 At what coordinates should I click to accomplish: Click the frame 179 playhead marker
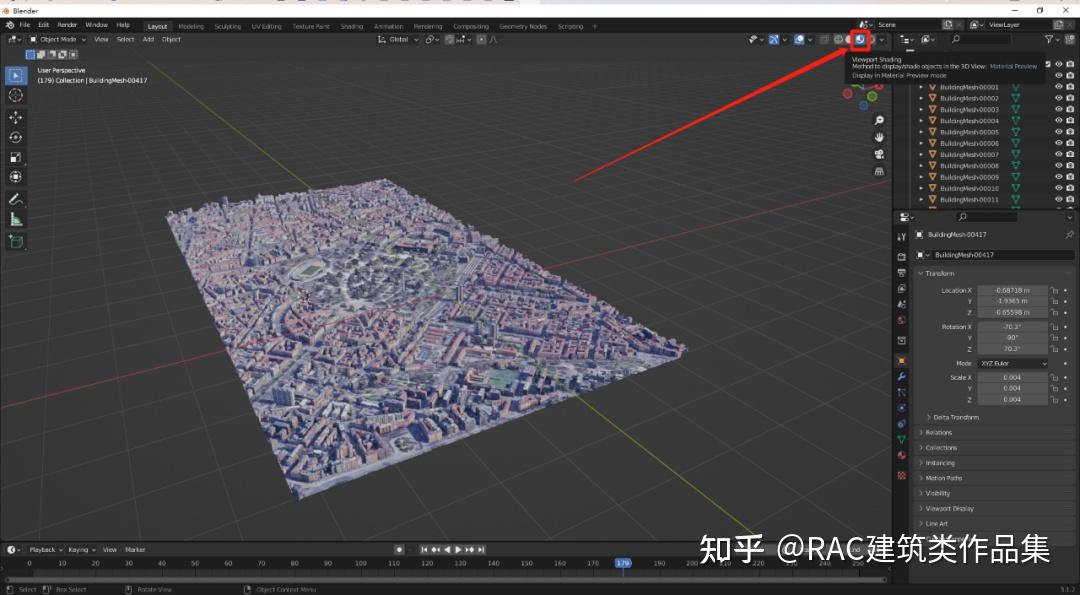click(x=623, y=563)
